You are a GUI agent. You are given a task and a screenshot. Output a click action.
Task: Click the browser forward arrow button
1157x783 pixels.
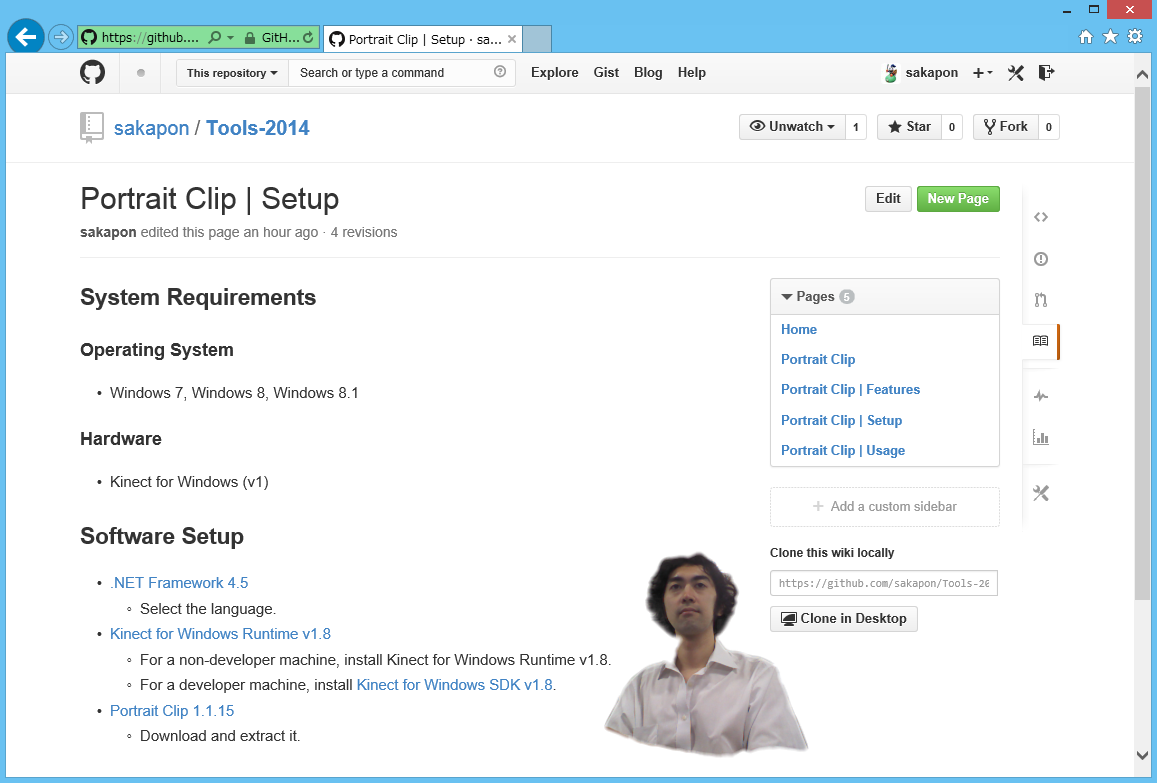tap(61, 36)
